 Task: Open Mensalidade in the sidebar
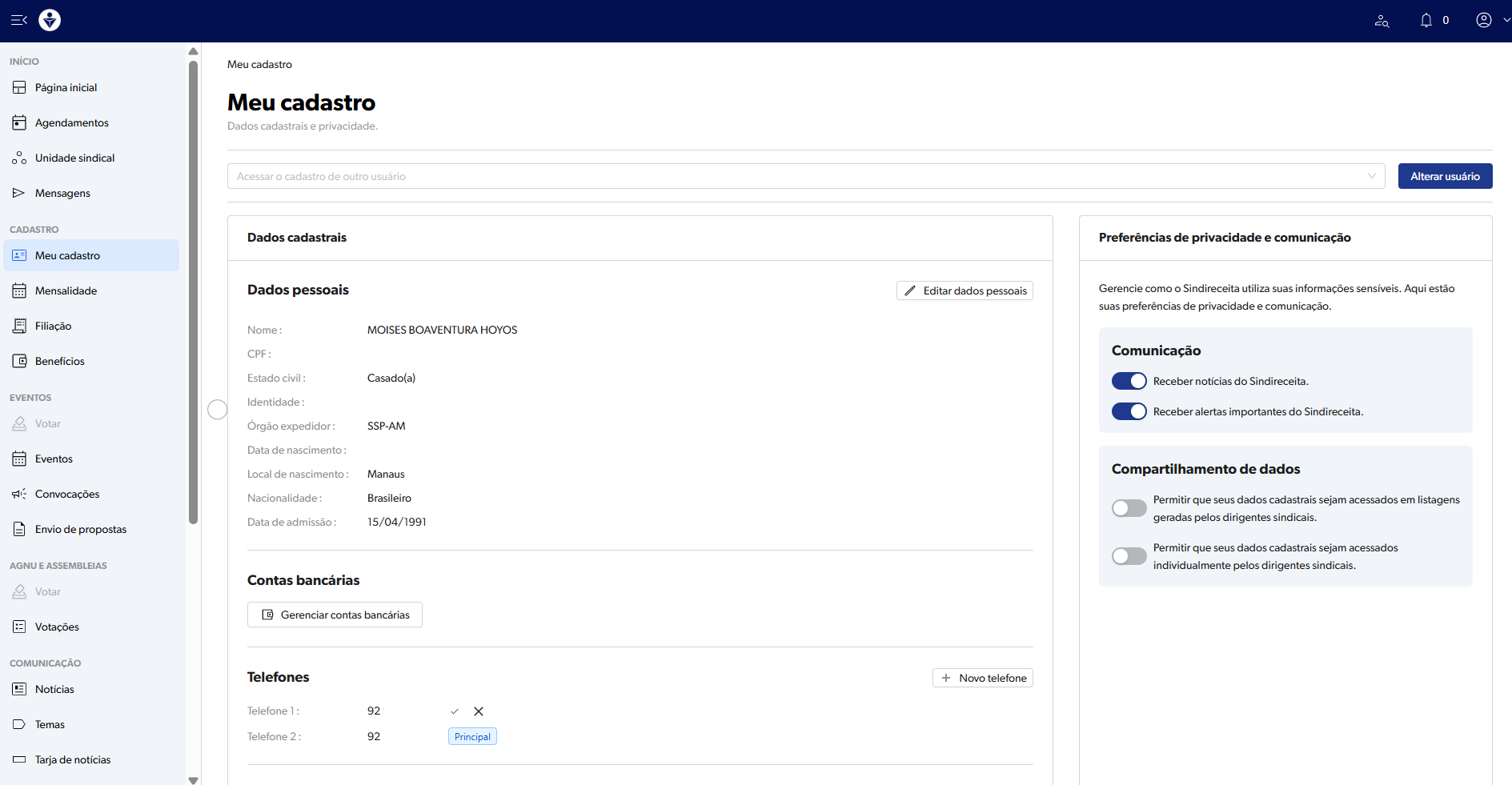point(66,290)
